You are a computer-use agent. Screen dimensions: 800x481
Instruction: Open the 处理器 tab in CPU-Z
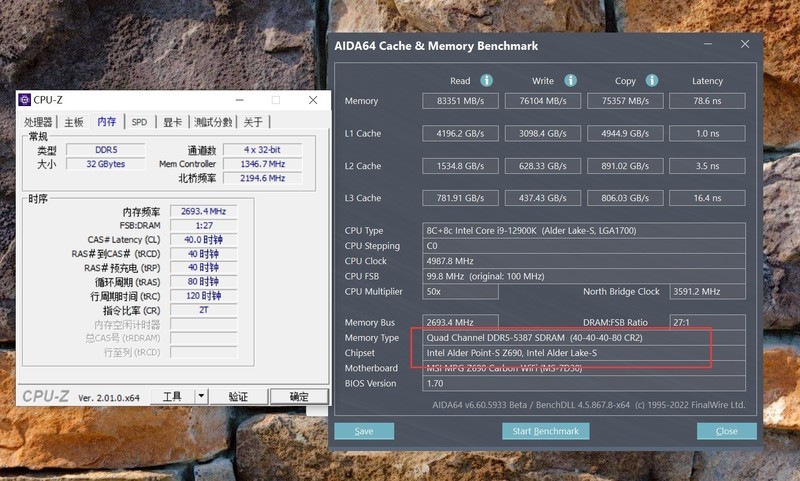coord(38,122)
